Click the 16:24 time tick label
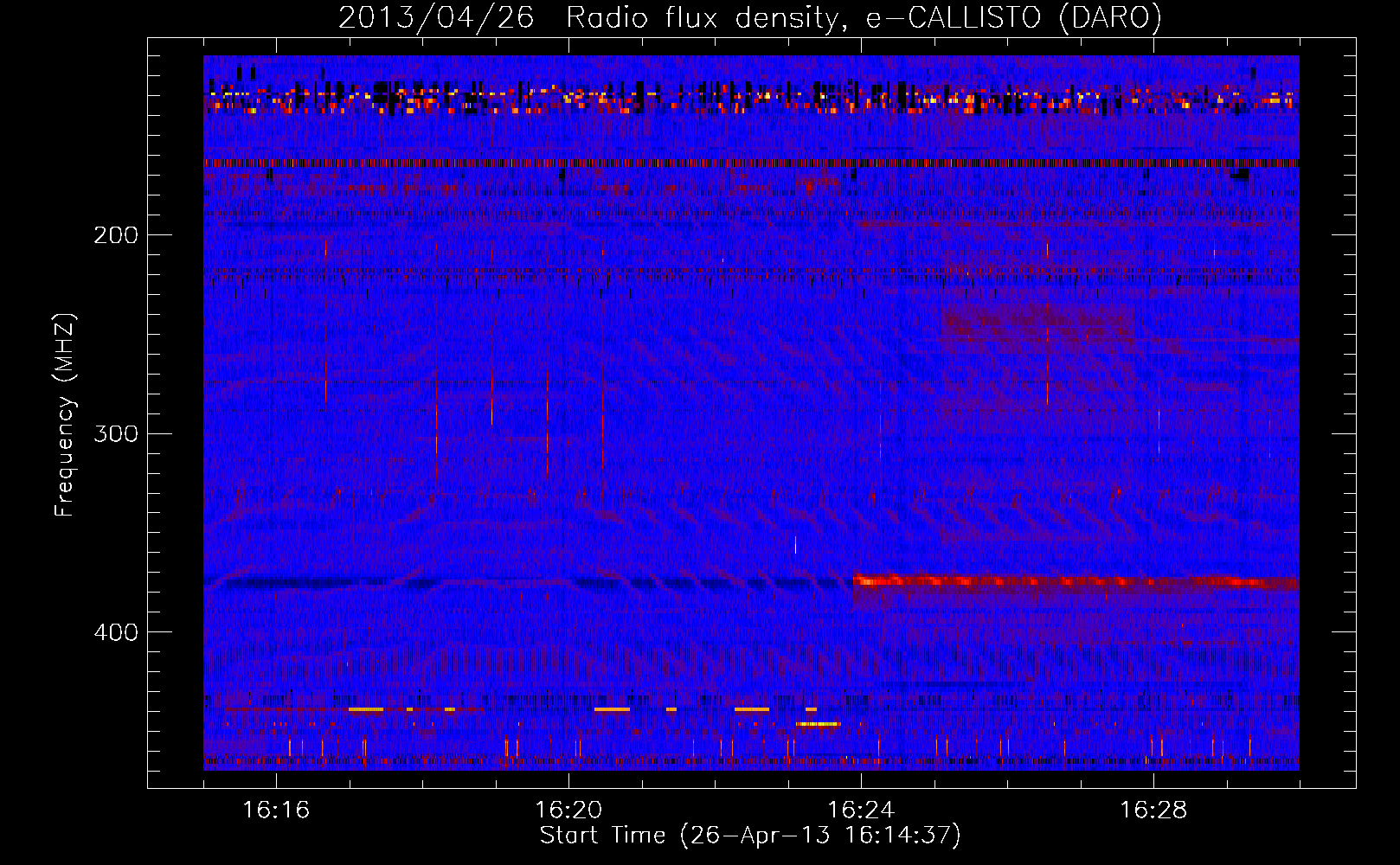 861,811
